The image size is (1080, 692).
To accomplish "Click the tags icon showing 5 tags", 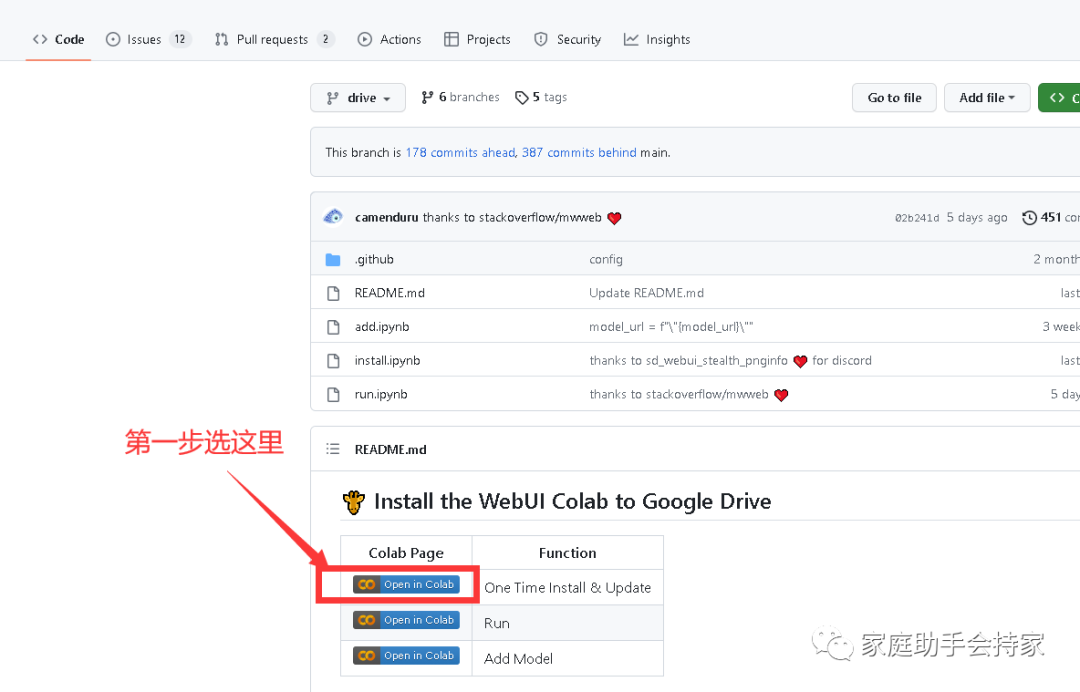I will coord(522,98).
